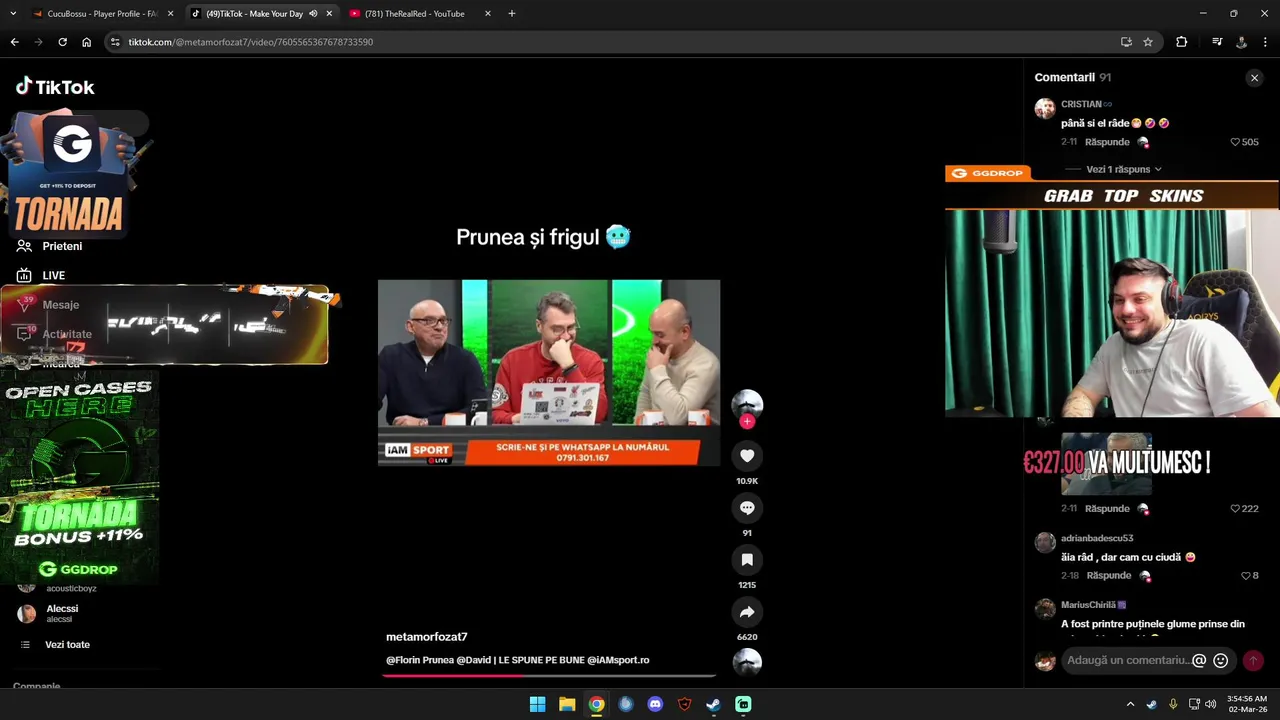Screen dimensions: 1280x720
Task: Seek using the video progress bar
Action: [x=549, y=676]
